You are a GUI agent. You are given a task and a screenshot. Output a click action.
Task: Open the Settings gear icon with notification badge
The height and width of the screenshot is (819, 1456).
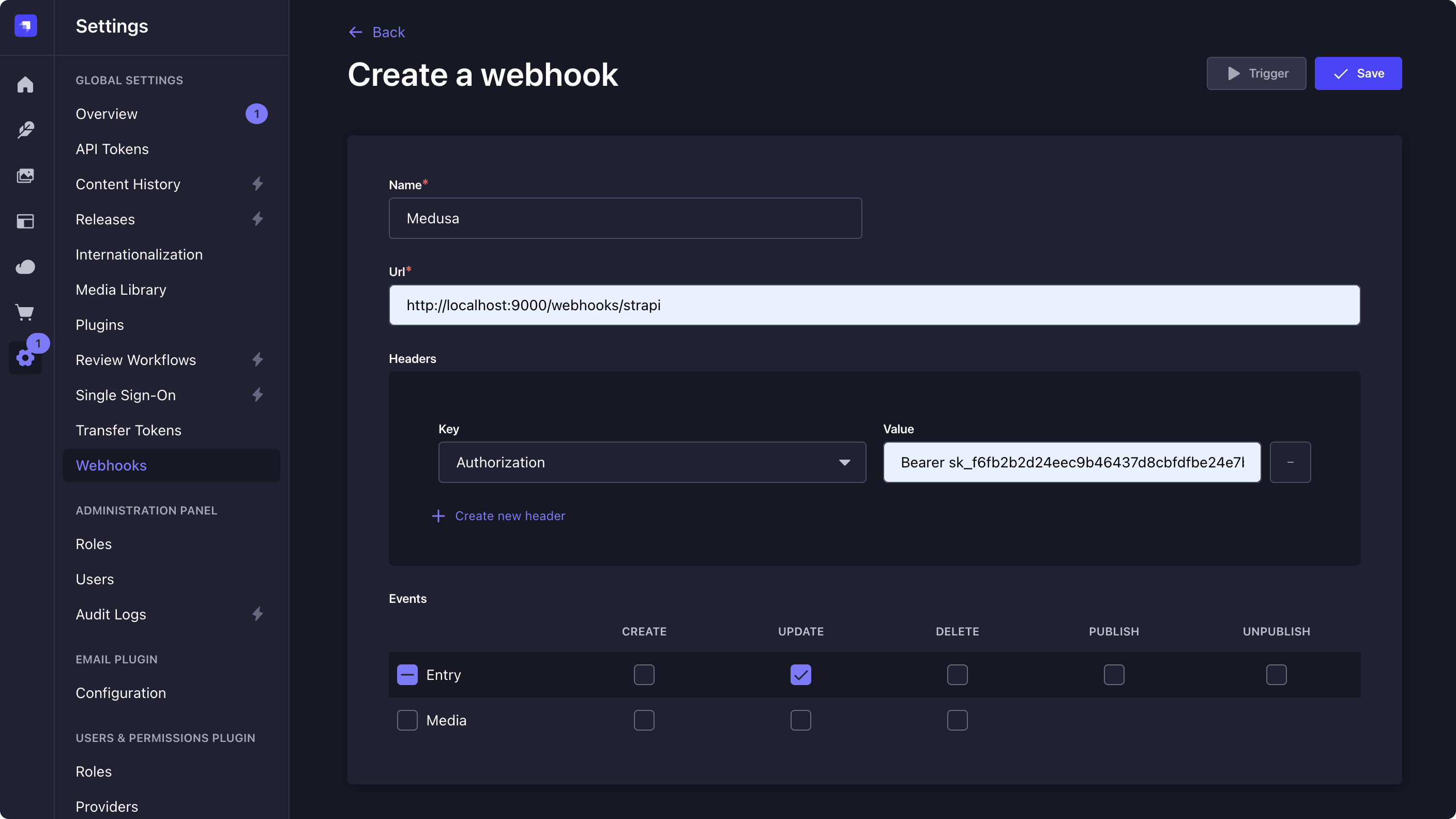(x=25, y=358)
